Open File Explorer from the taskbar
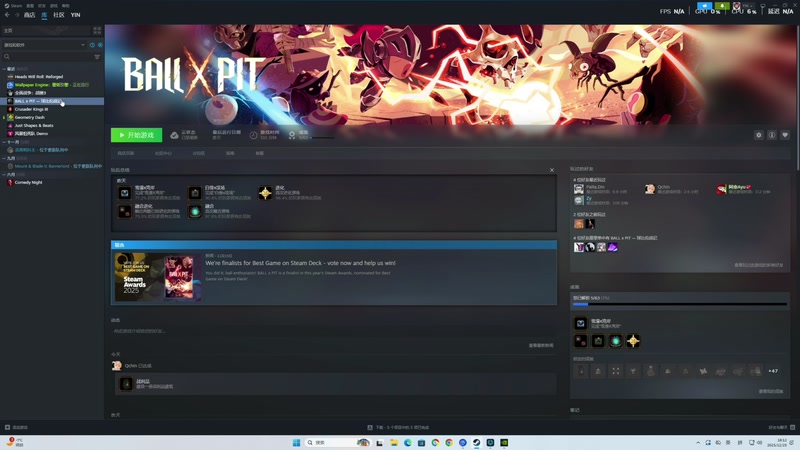Screen dimensions: 800x450 click(x=394, y=442)
